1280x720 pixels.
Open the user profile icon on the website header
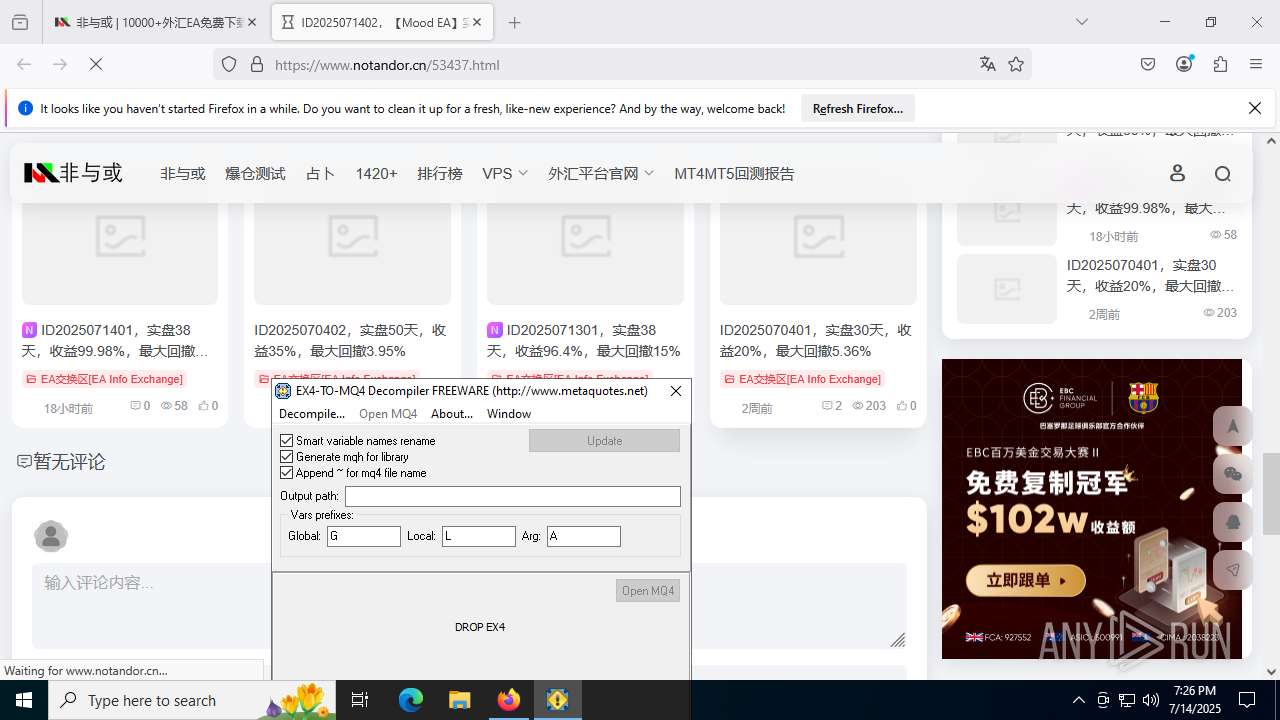click(1177, 173)
